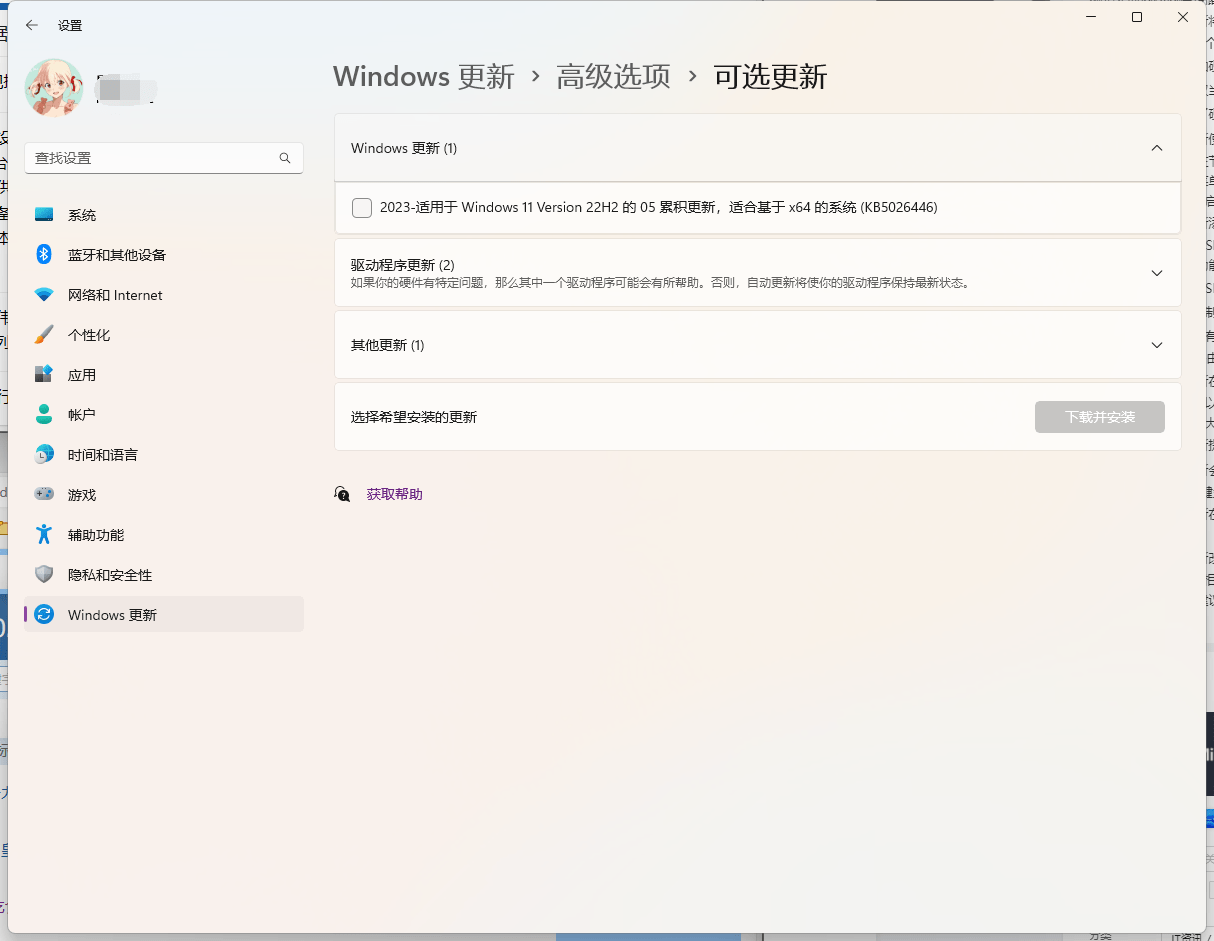Click the Accounts person icon
The width and height of the screenshot is (1214, 941).
[44, 414]
